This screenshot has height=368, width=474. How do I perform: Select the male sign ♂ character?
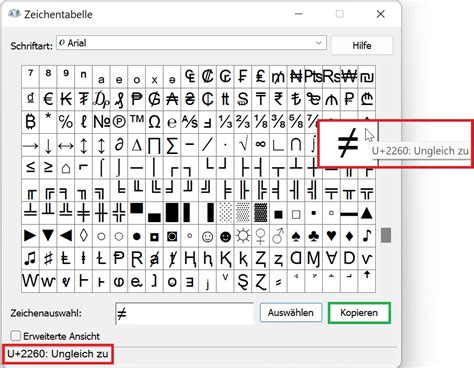pyautogui.click(x=278, y=236)
